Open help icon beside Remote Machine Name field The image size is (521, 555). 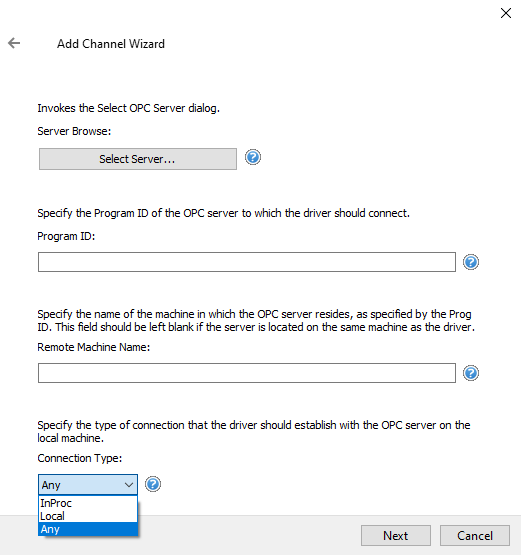click(x=471, y=373)
